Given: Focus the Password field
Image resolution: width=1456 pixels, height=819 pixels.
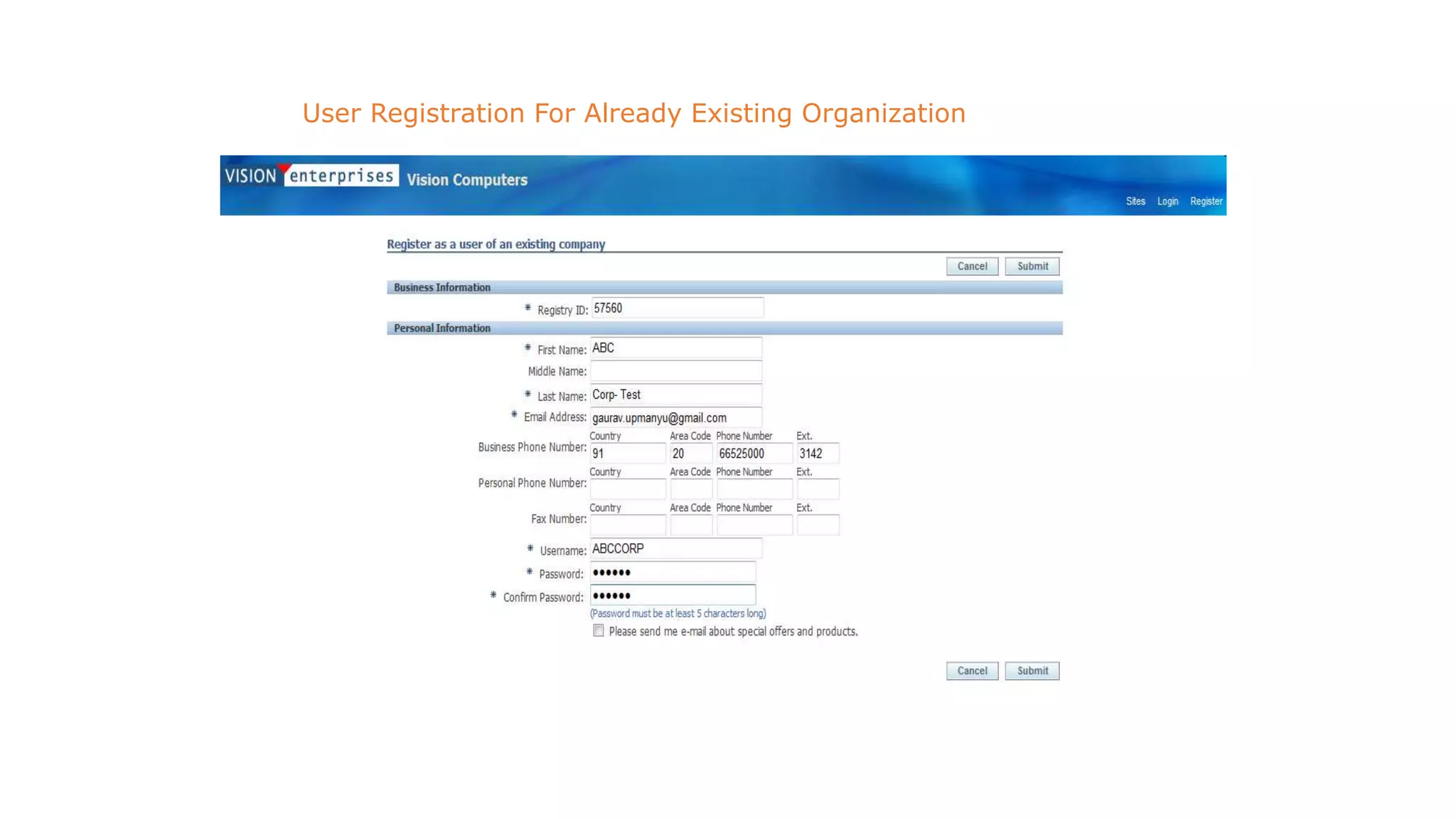Looking at the screenshot, I should tap(673, 572).
